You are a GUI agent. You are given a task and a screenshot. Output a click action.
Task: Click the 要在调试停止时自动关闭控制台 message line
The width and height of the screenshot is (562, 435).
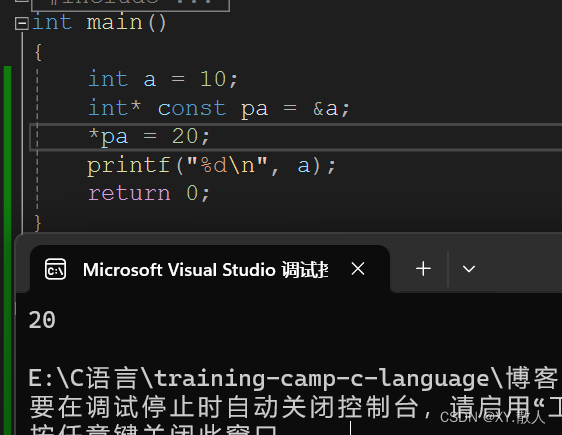click(295, 407)
